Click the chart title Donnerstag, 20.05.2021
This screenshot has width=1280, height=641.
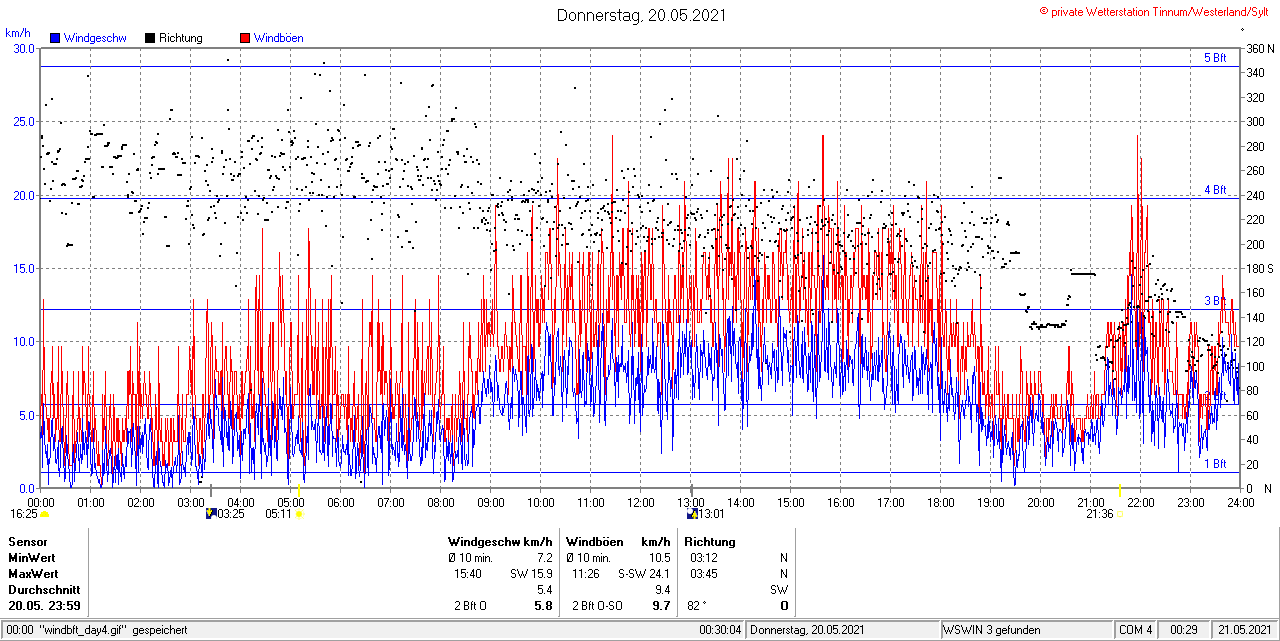[x=642, y=15]
